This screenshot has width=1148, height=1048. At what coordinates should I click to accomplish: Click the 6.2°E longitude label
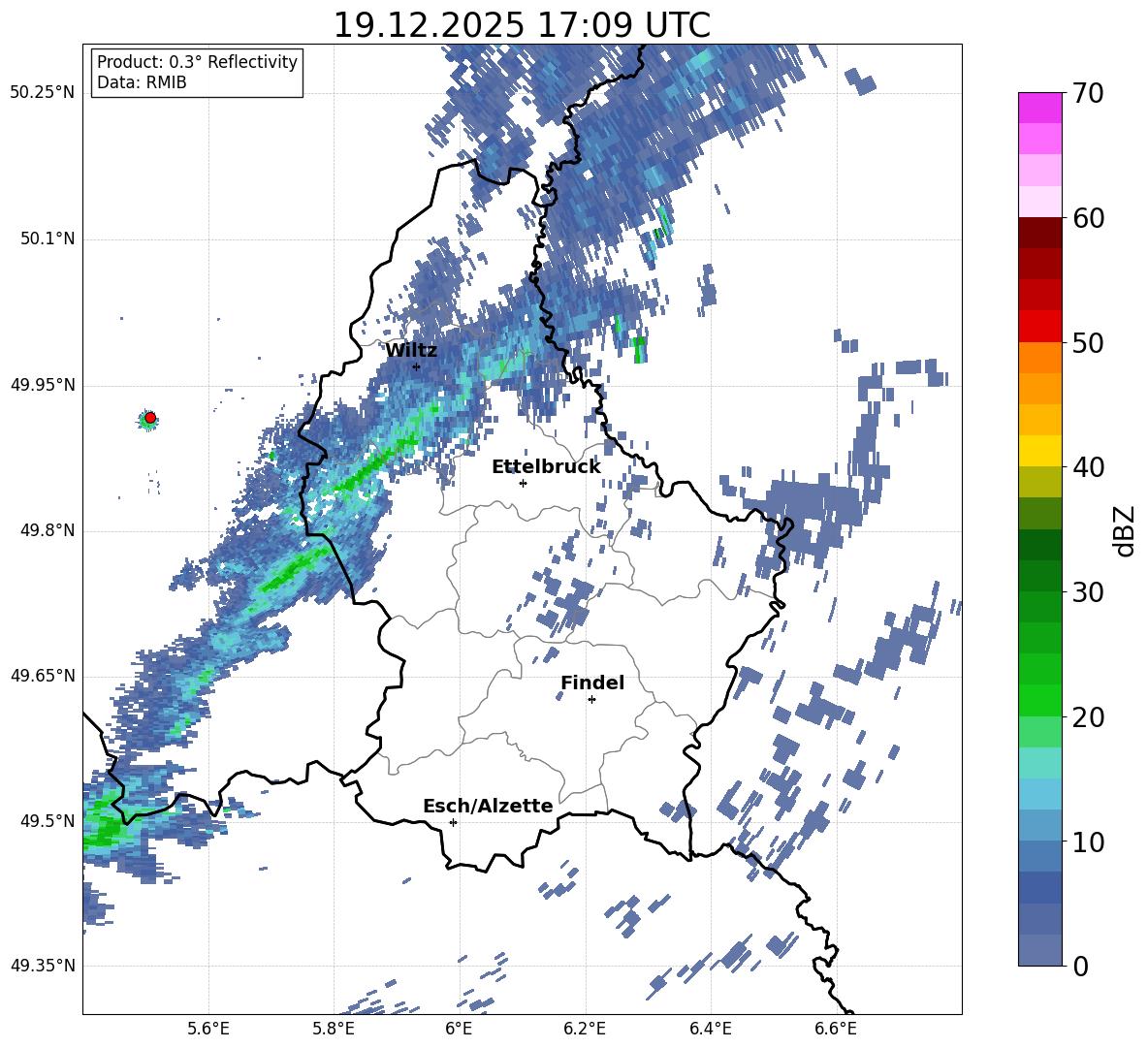(x=585, y=1029)
